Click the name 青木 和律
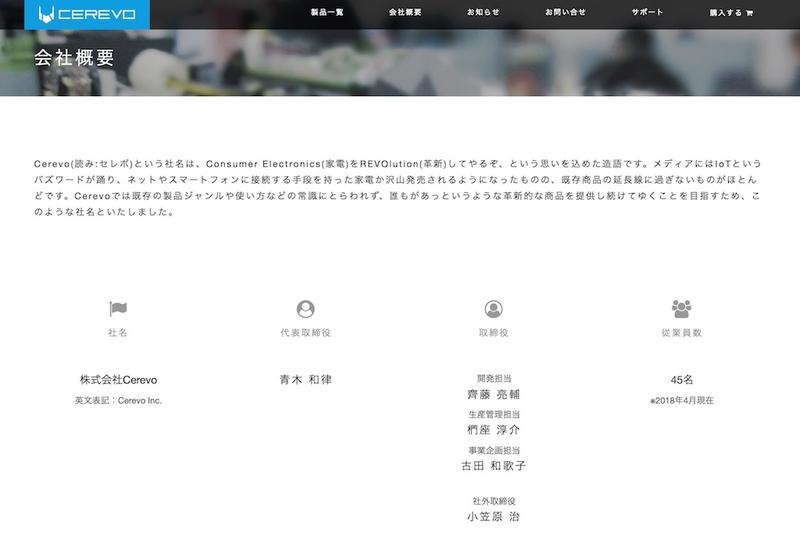Image resolution: width=800 pixels, height=554 pixels. pos(306,380)
